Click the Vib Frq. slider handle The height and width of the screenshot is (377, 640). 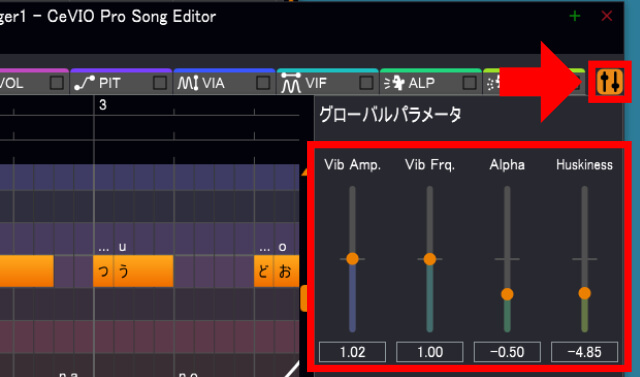pos(430,259)
